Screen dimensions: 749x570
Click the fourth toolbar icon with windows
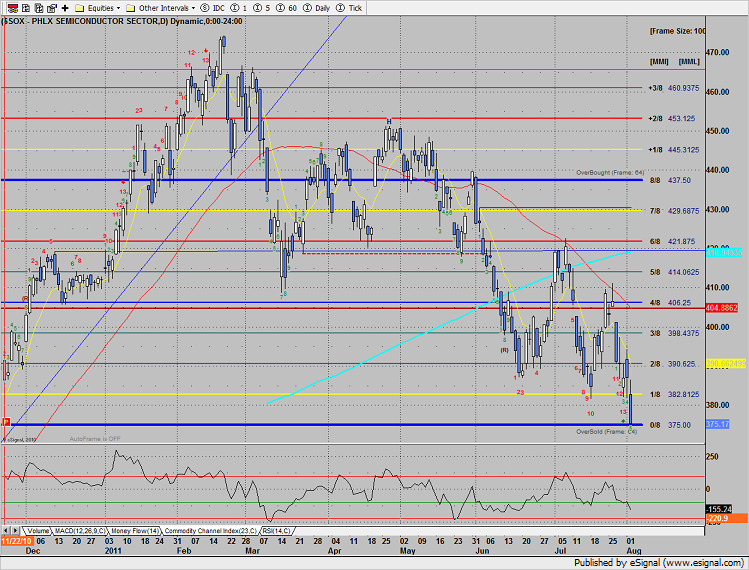pyautogui.click(x=52, y=8)
